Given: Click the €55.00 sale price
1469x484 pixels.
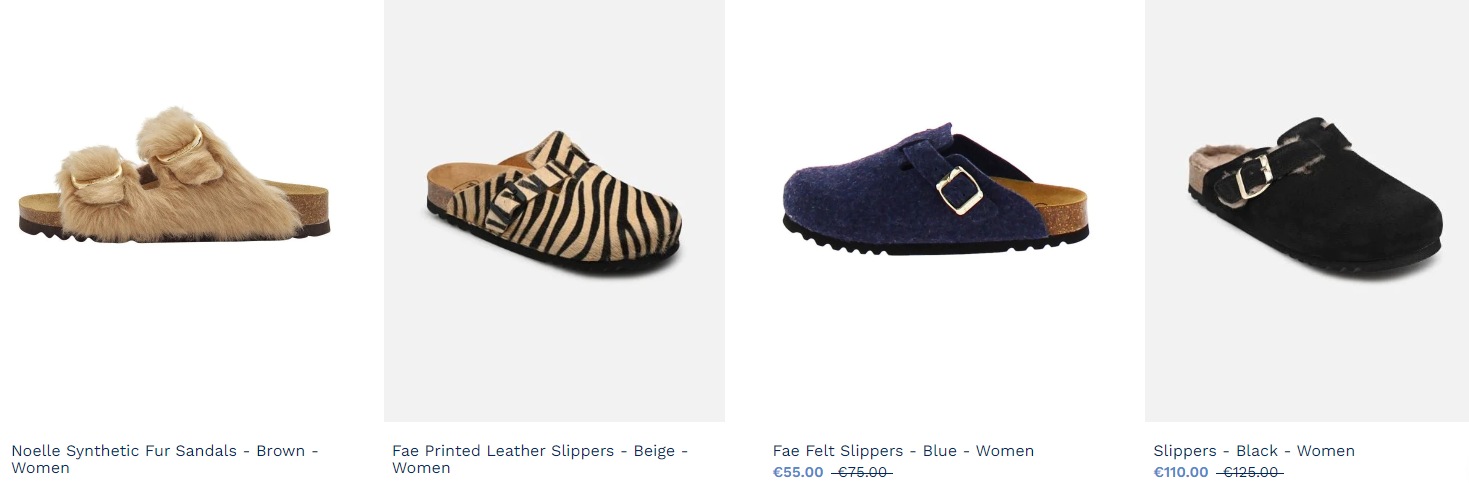Looking at the screenshot, I should point(798,473).
